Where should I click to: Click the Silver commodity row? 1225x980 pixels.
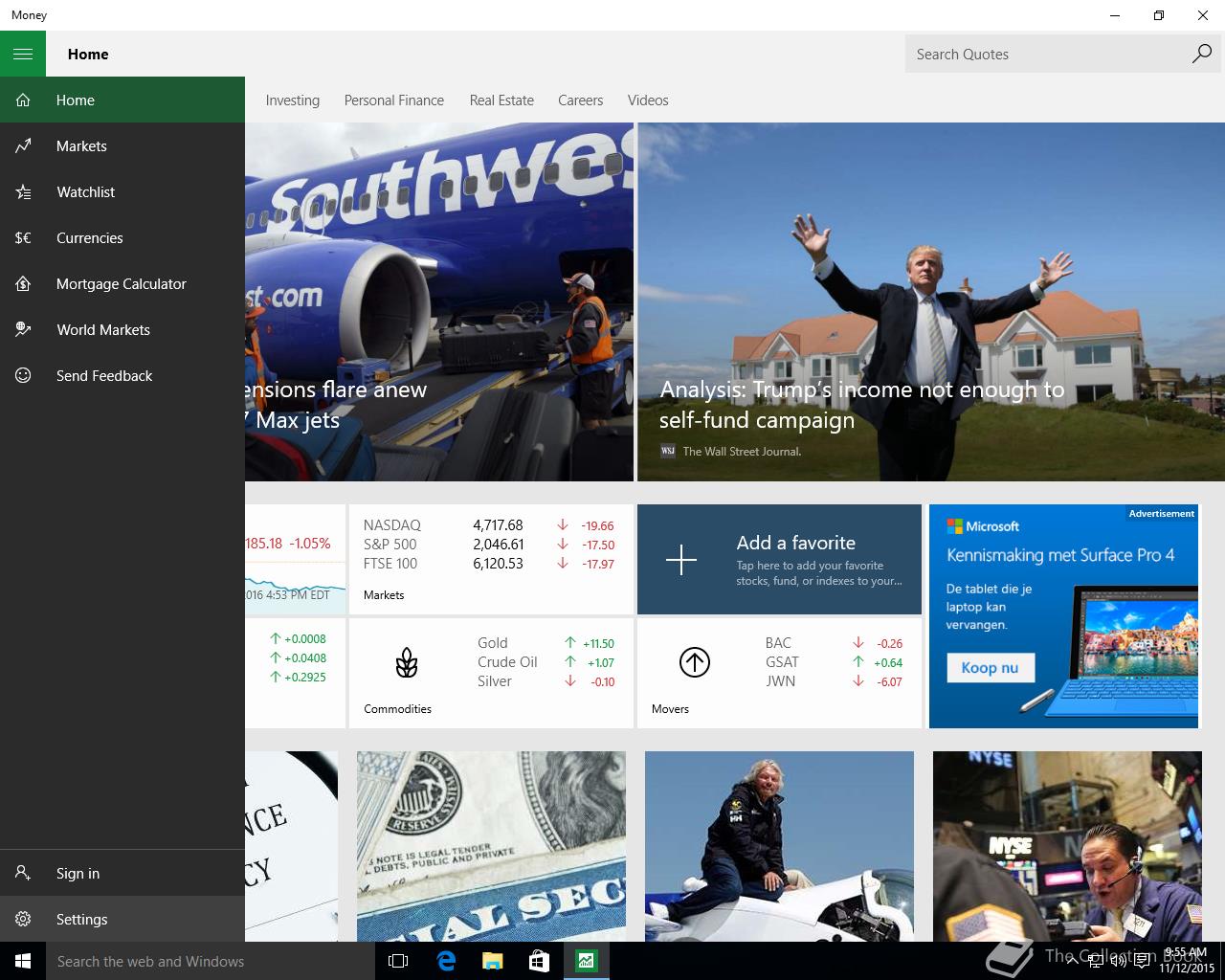pyautogui.click(x=546, y=680)
